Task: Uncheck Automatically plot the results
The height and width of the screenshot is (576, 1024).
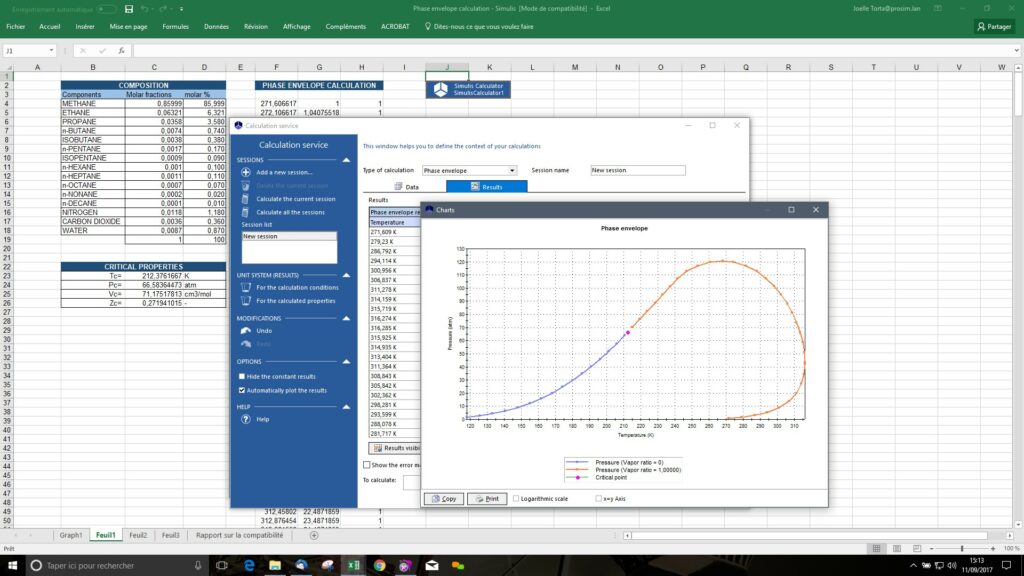Action: pyautogui.click(x=242, y=391)
